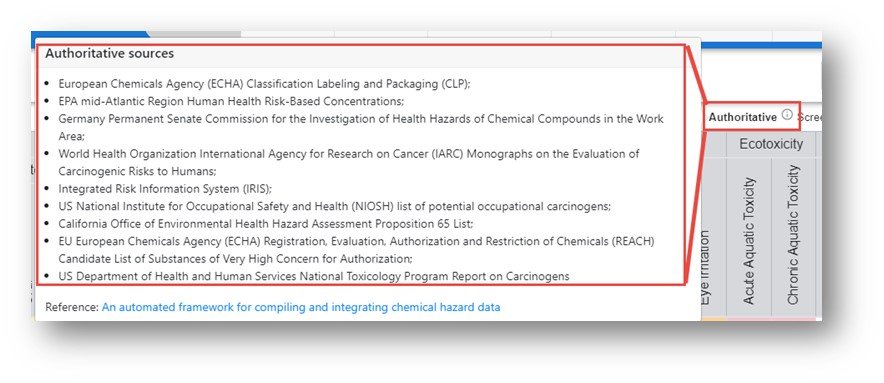Select the Authoritative label
884x383 pixels.
(742, 117)
